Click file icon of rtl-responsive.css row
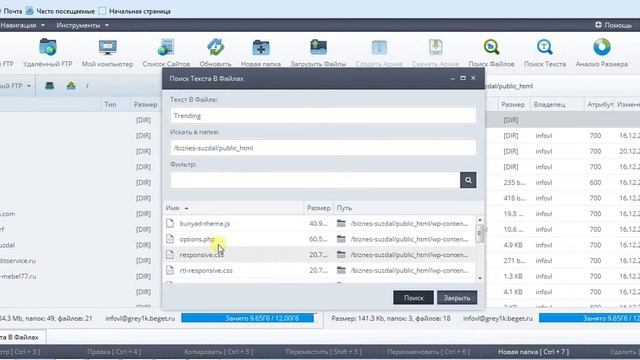This screenshot has width=640, height=360. [x=170, y=270]
